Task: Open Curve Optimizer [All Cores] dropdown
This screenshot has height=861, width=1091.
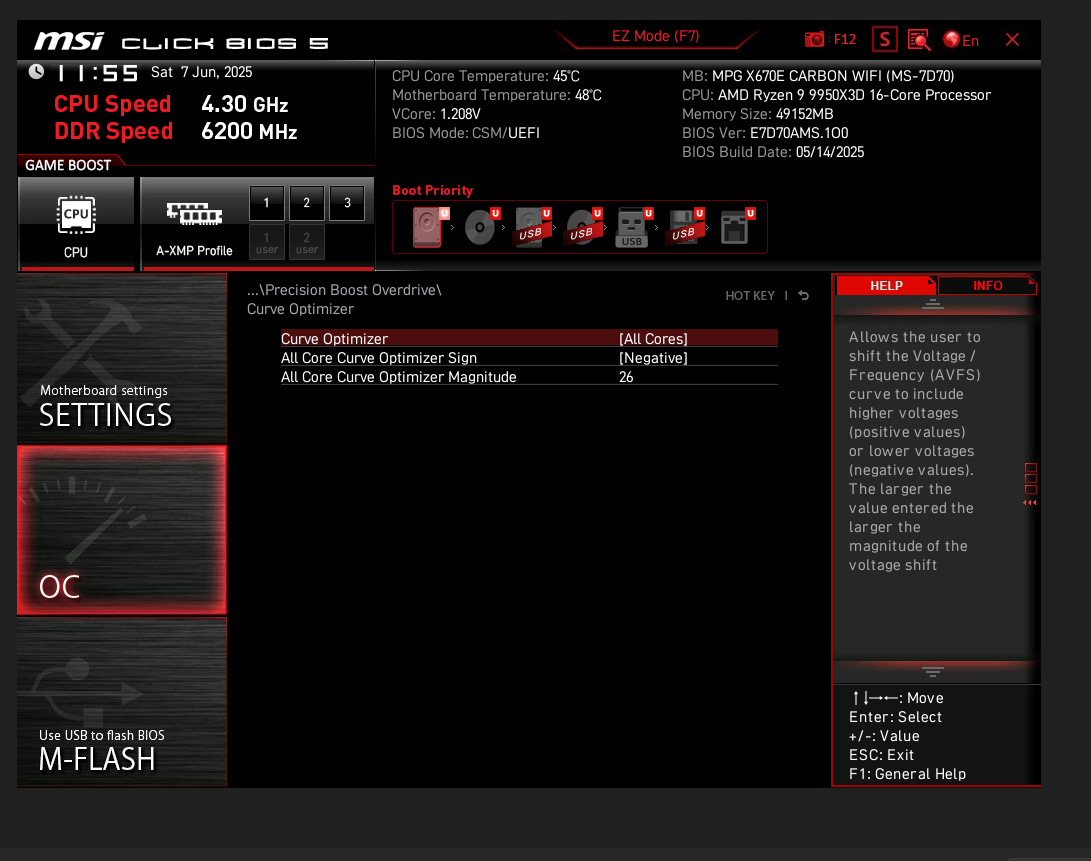Action: click(x=529, y=338)
